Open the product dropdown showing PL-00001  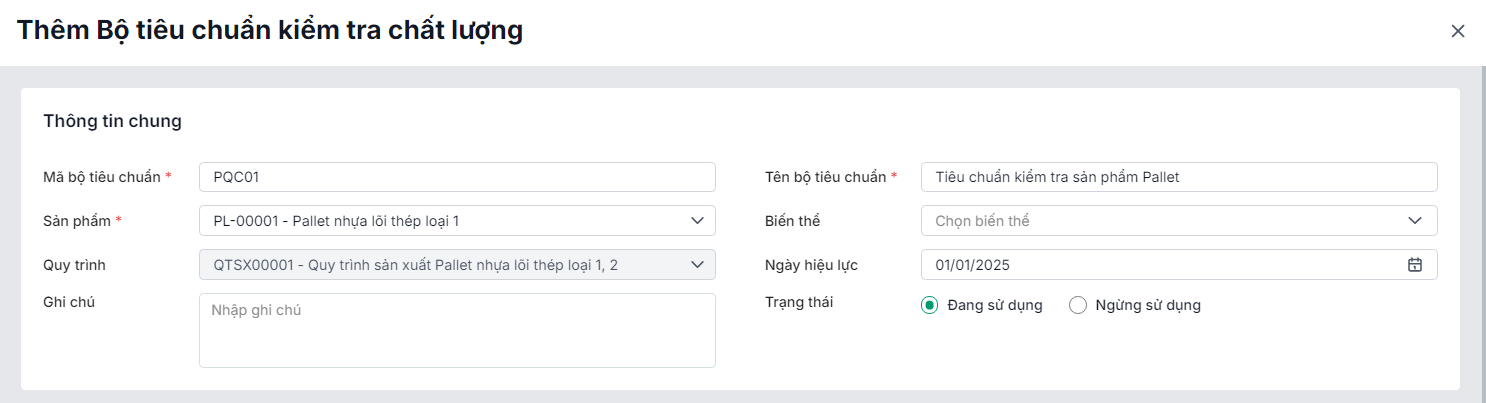pyautogui.click(x=440, y=221)
